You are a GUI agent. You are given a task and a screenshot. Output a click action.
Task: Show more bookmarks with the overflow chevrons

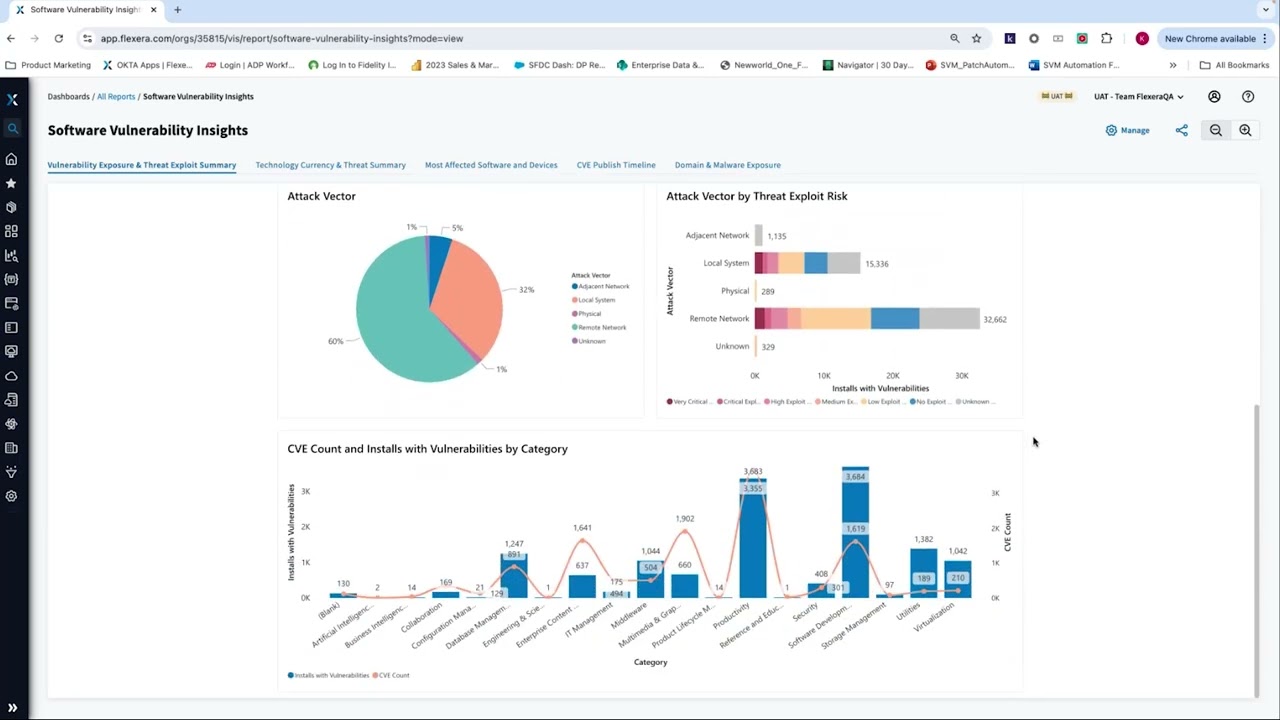(x=1173, y=65)
